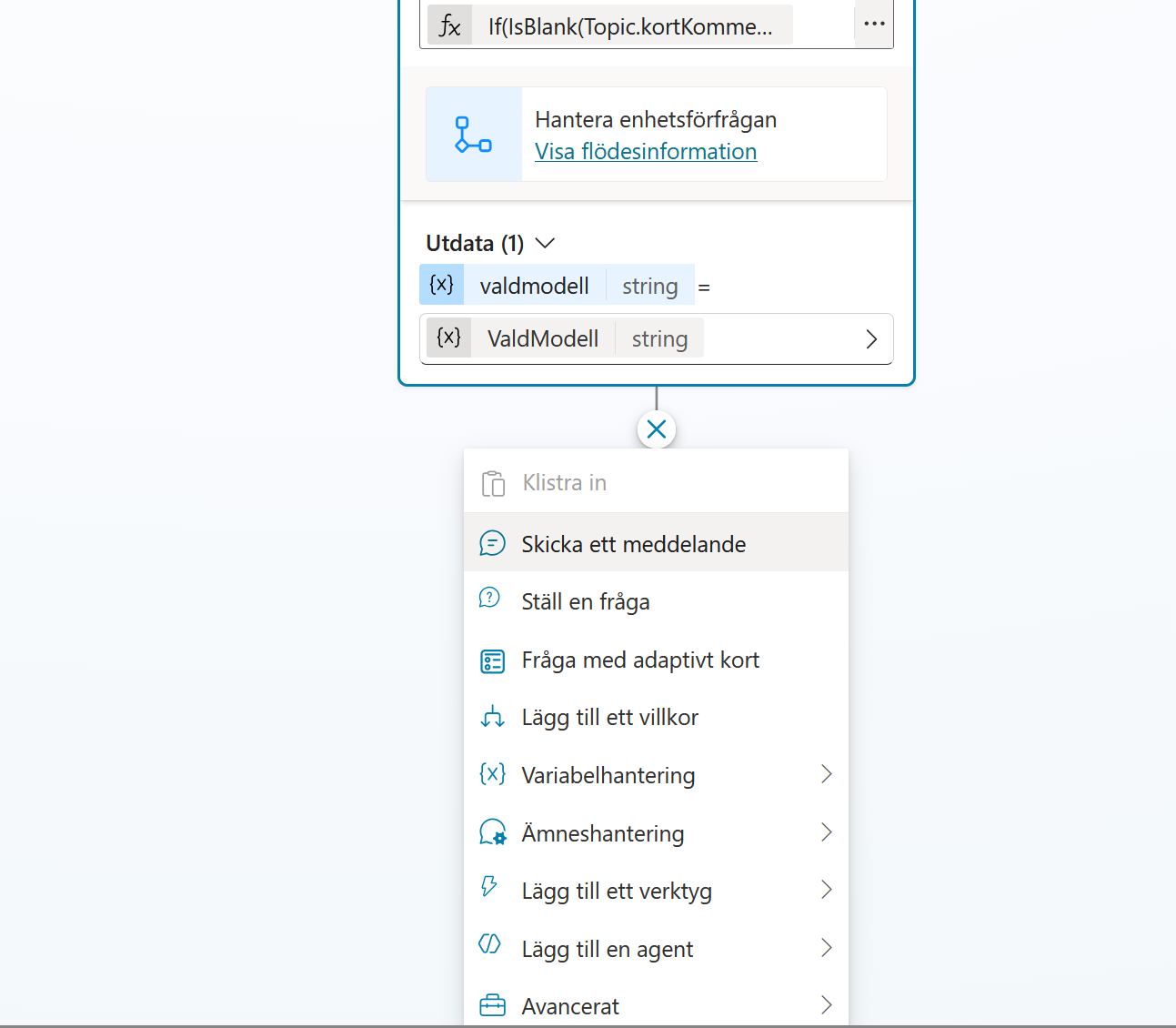Click the toolbox icon for Avancerat
Viewport: 1176px width, 1028px height.
[492, 1005]
